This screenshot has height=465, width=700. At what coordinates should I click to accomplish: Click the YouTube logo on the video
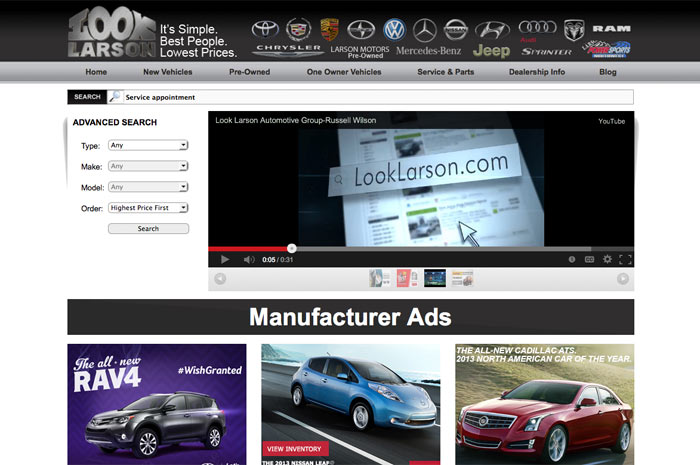tap(611, 121)
